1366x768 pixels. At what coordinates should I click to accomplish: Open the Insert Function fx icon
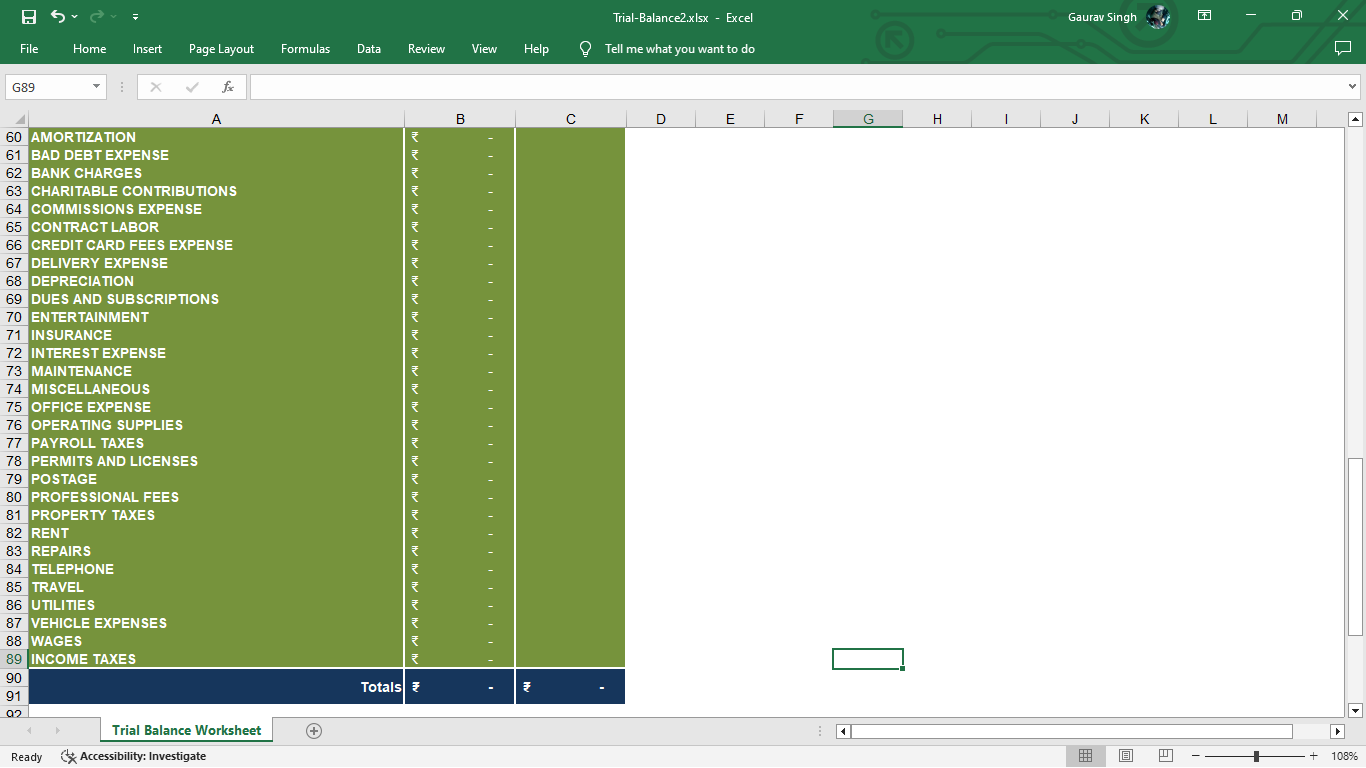point(228,87)
